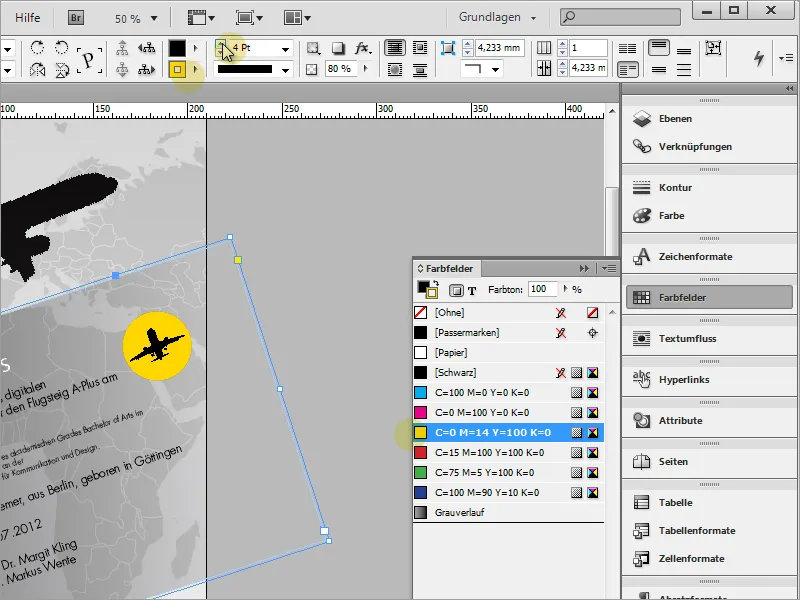The width and height of the screenshot is (800, 600).
Task: Toggle formatting affects text (T)
Action: [472, 291]
